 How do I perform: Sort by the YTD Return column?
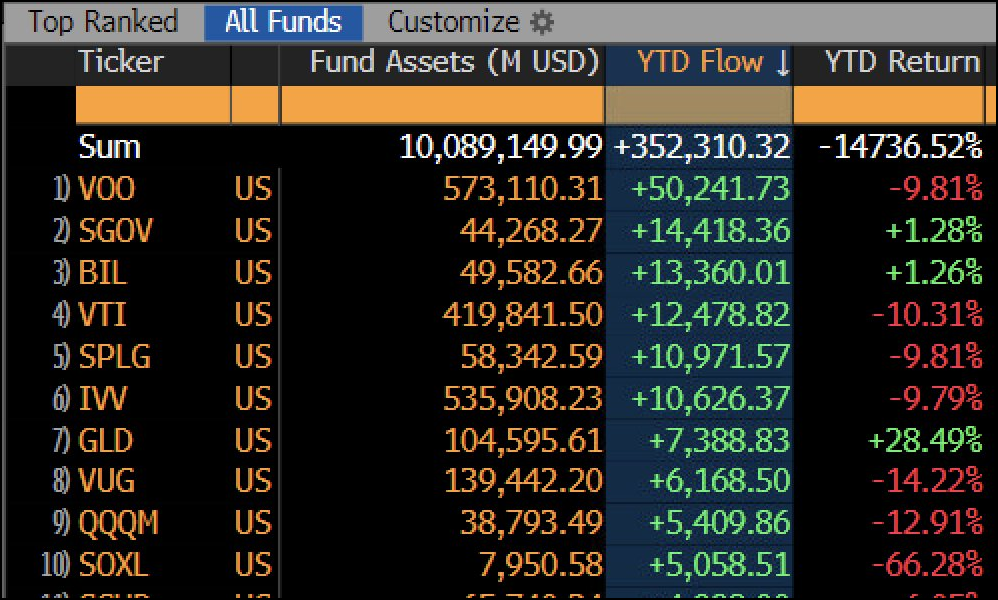[x=901, y=63]
